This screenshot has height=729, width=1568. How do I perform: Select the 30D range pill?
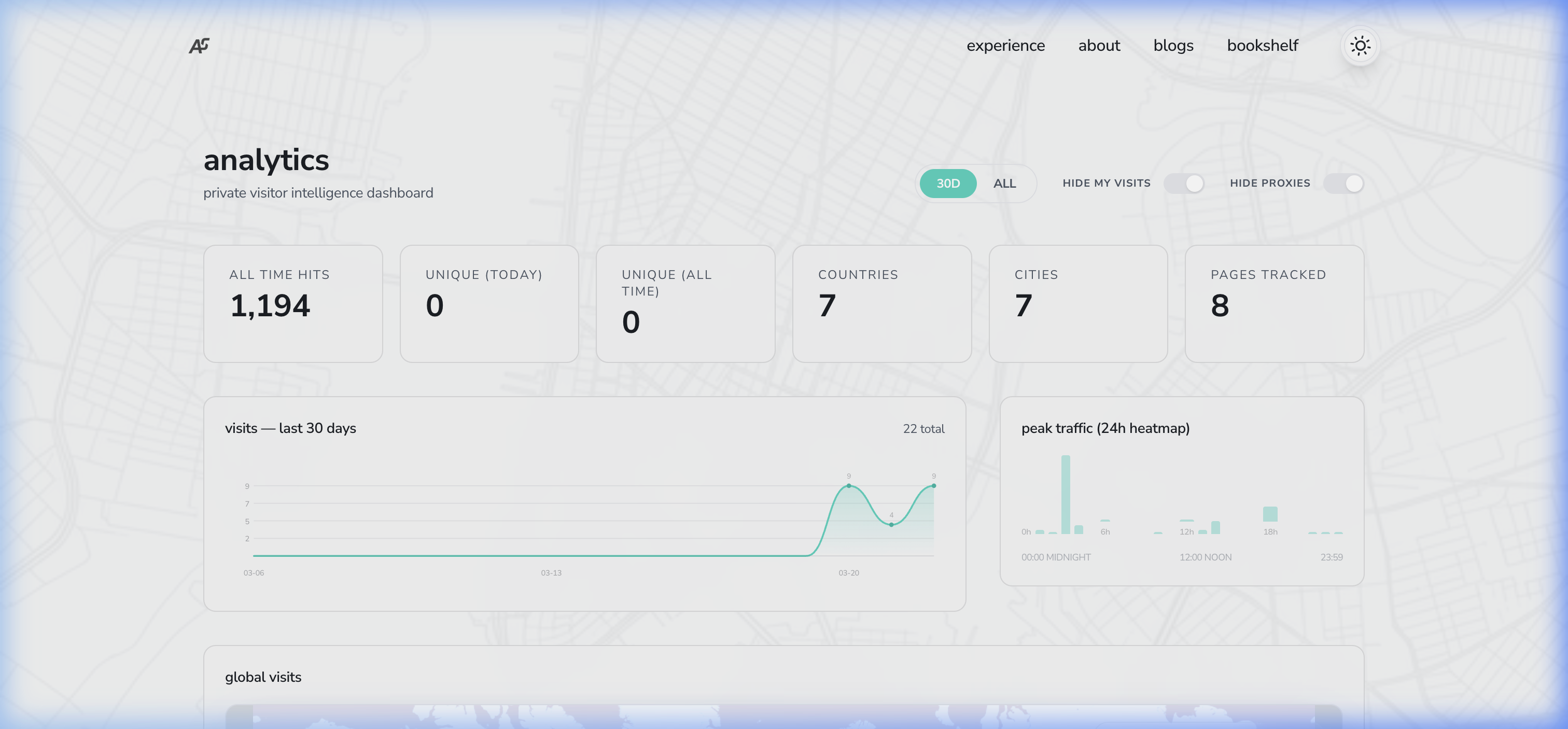(948, 183)
